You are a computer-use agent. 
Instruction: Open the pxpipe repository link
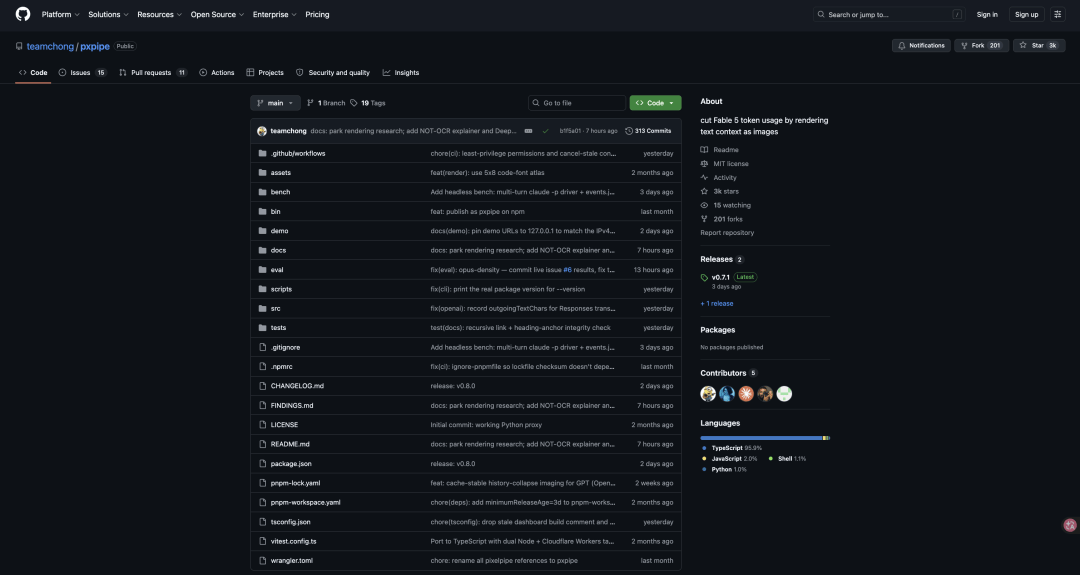pos(95,46)
